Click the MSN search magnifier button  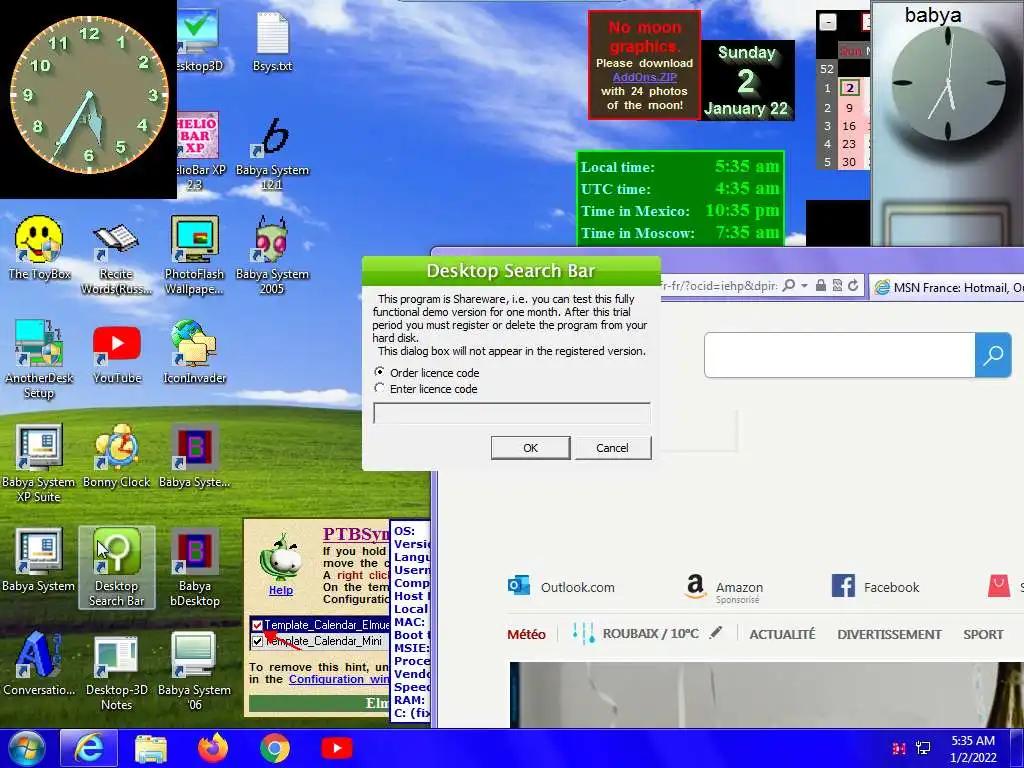993,355
